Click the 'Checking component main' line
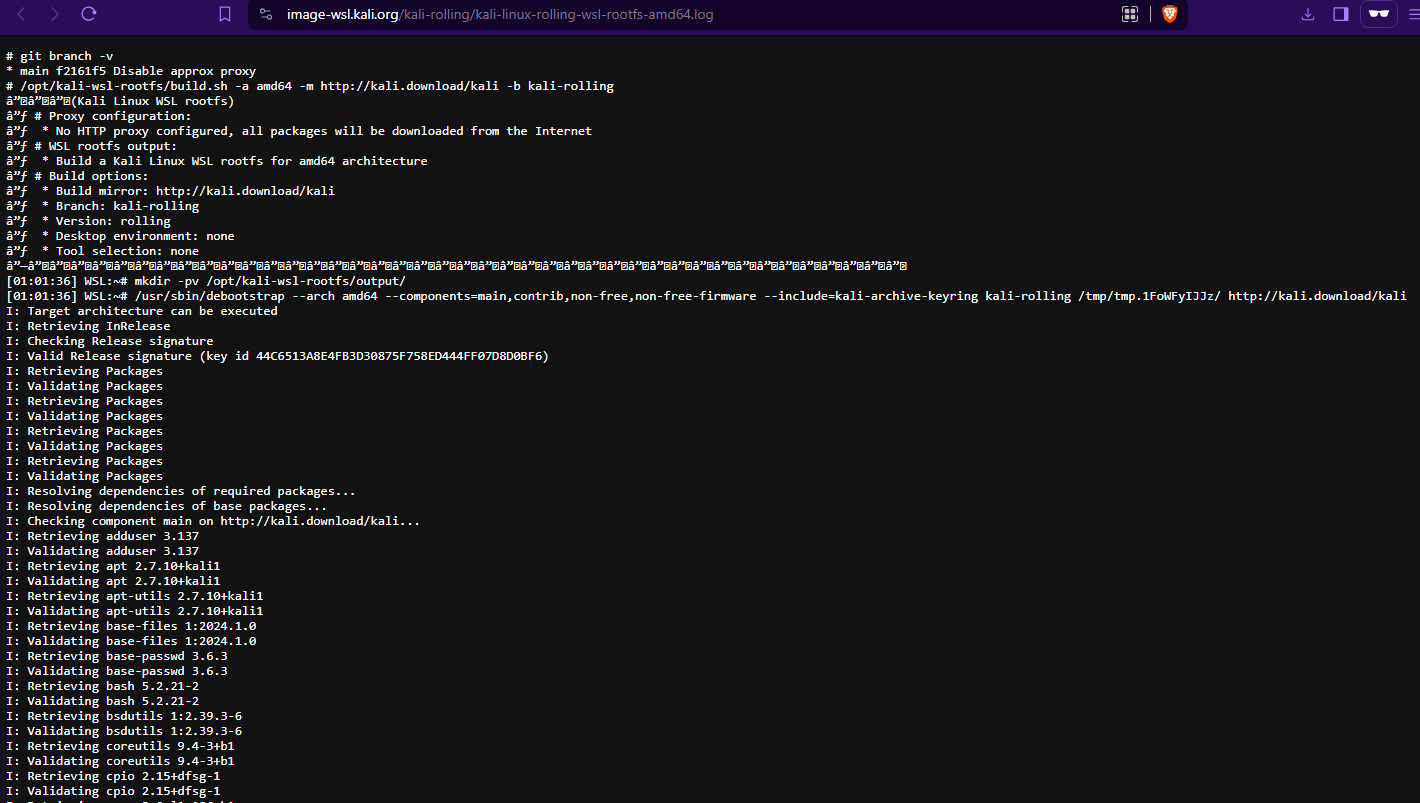 coord(213,521)
